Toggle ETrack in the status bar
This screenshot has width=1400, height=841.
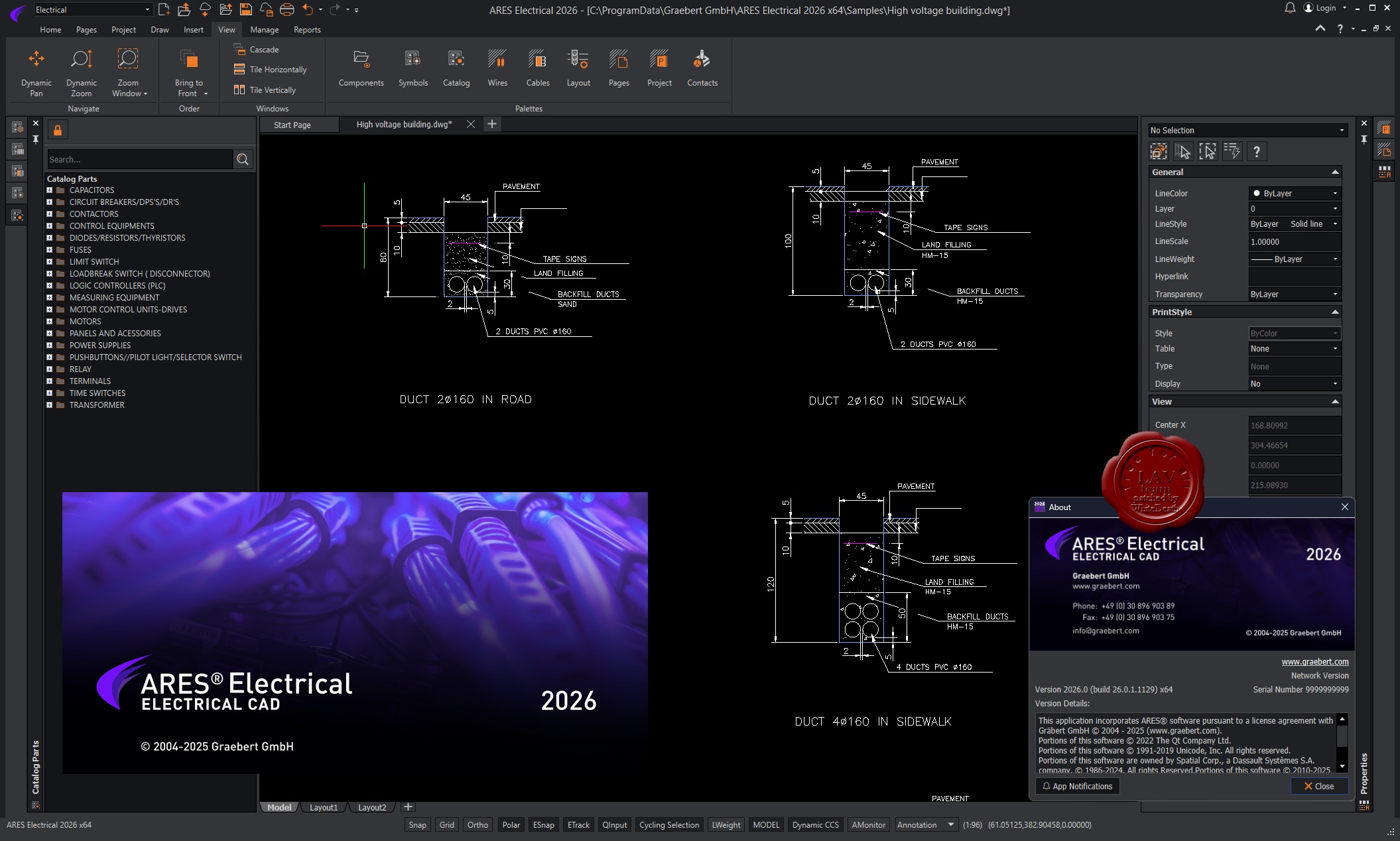(x=579, y=824)
